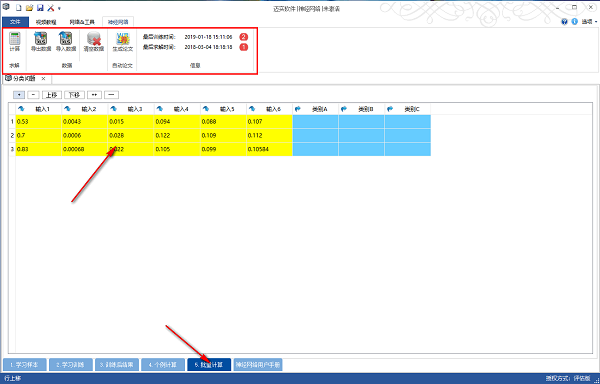
Task: Click the 导入数据 import data icon
Action: pyautogui.click(x=65, y=38)
